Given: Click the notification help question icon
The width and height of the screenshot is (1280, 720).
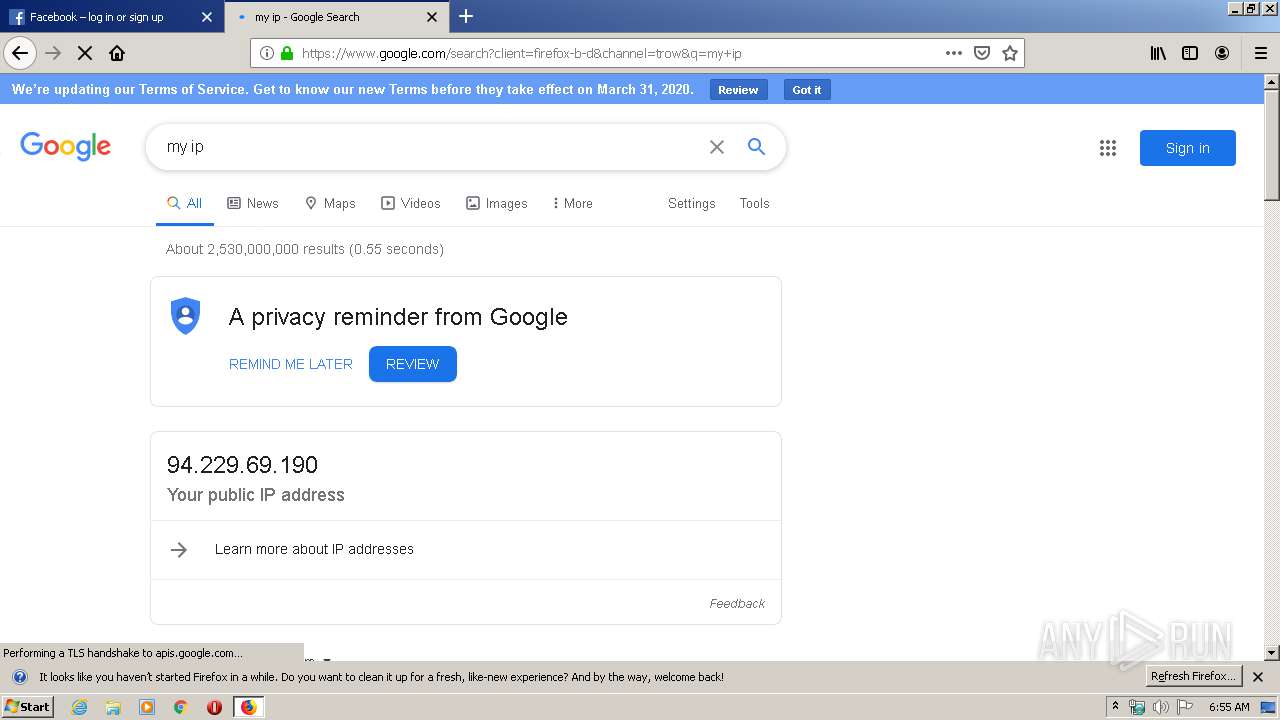Looking at the screenshot, I should coord(19,677).
